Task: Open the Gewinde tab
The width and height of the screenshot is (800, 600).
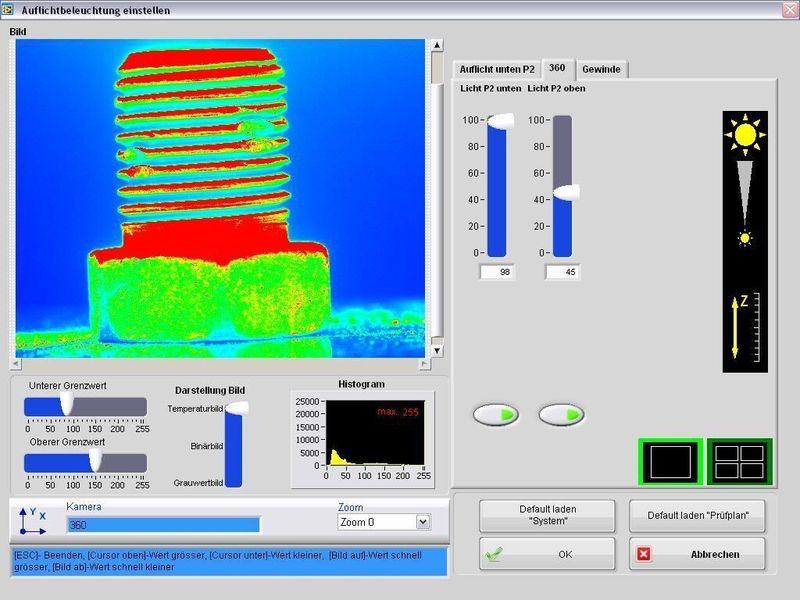Action: coord(601,69)
